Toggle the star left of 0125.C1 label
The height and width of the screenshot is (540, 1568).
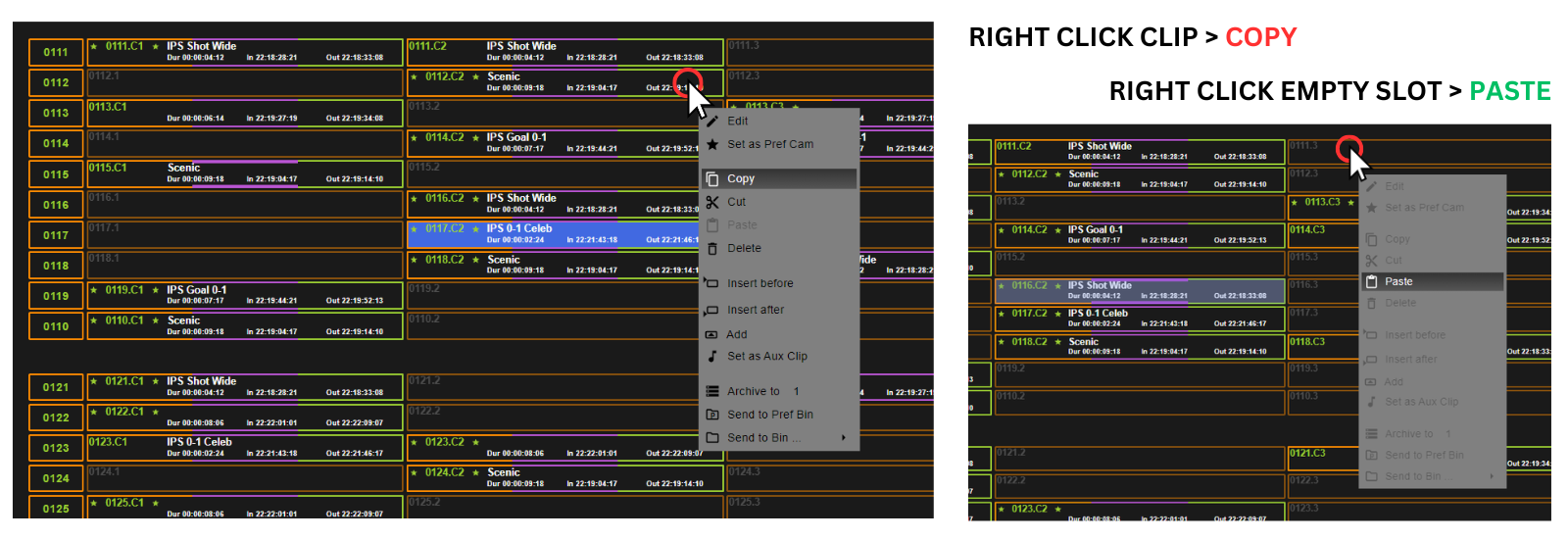(x=94, y=503)
